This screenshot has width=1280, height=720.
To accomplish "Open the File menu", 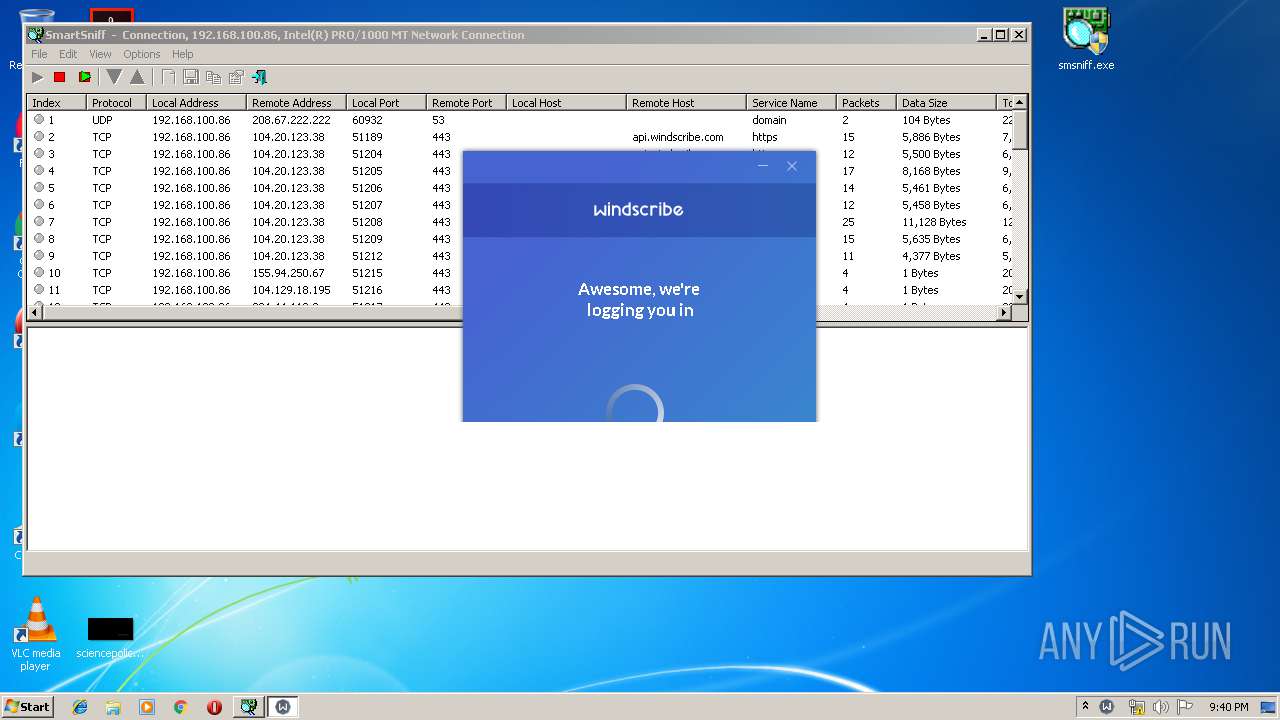I will click(x=39, y=54).
